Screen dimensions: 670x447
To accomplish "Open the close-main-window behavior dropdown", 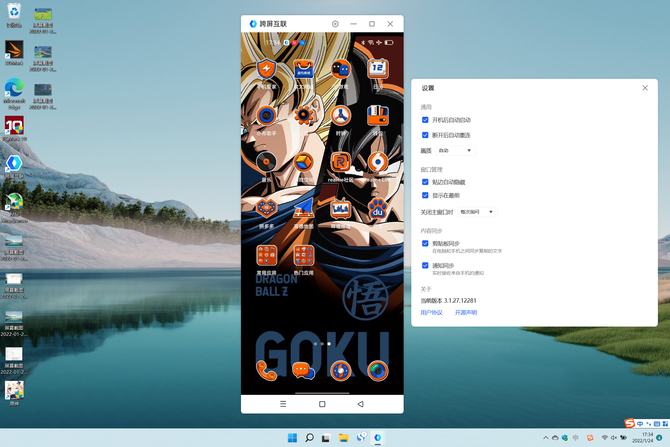I will click(x=477, y=212).
